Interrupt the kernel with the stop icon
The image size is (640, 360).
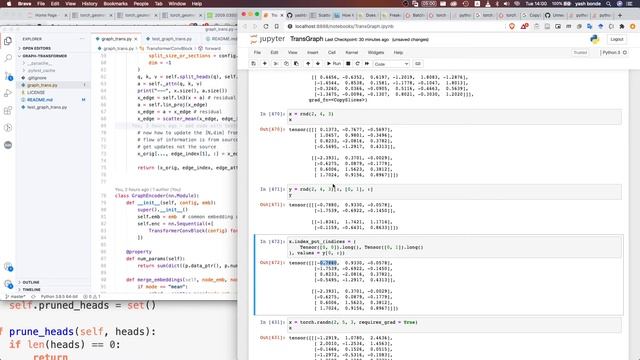pyautogui.click(x=348, y=64)
